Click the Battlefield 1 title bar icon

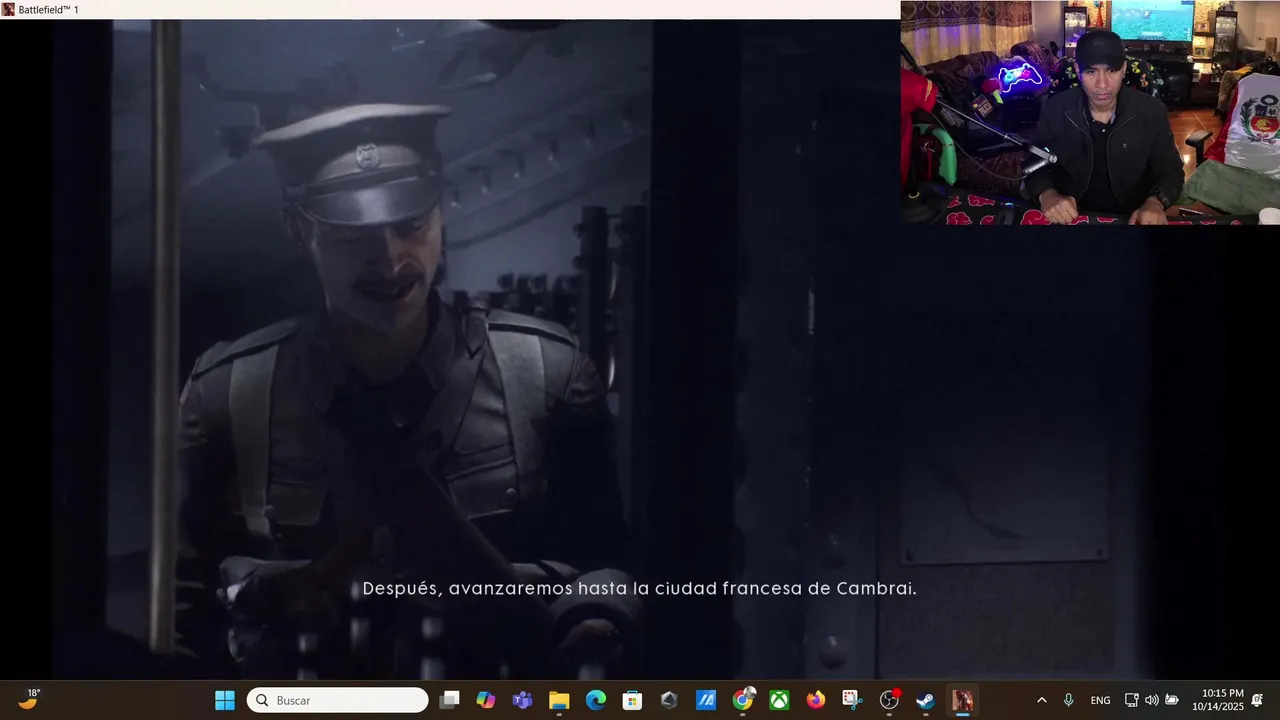coord(8,9)
